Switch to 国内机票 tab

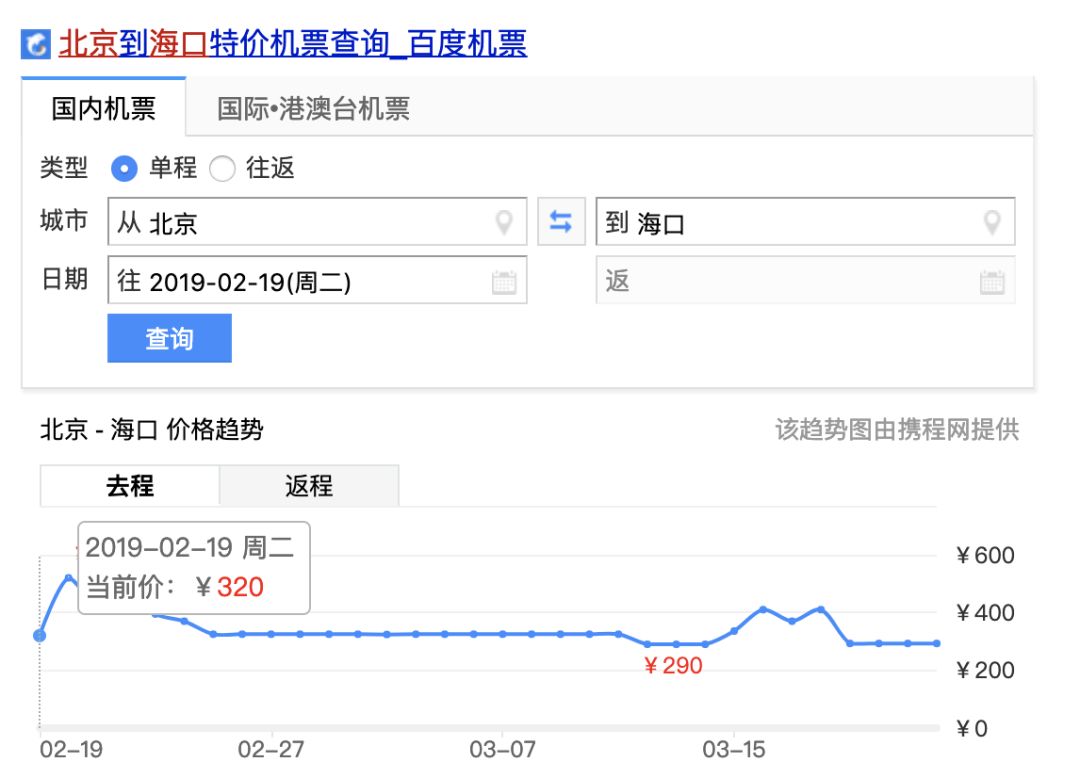(104, 108)
